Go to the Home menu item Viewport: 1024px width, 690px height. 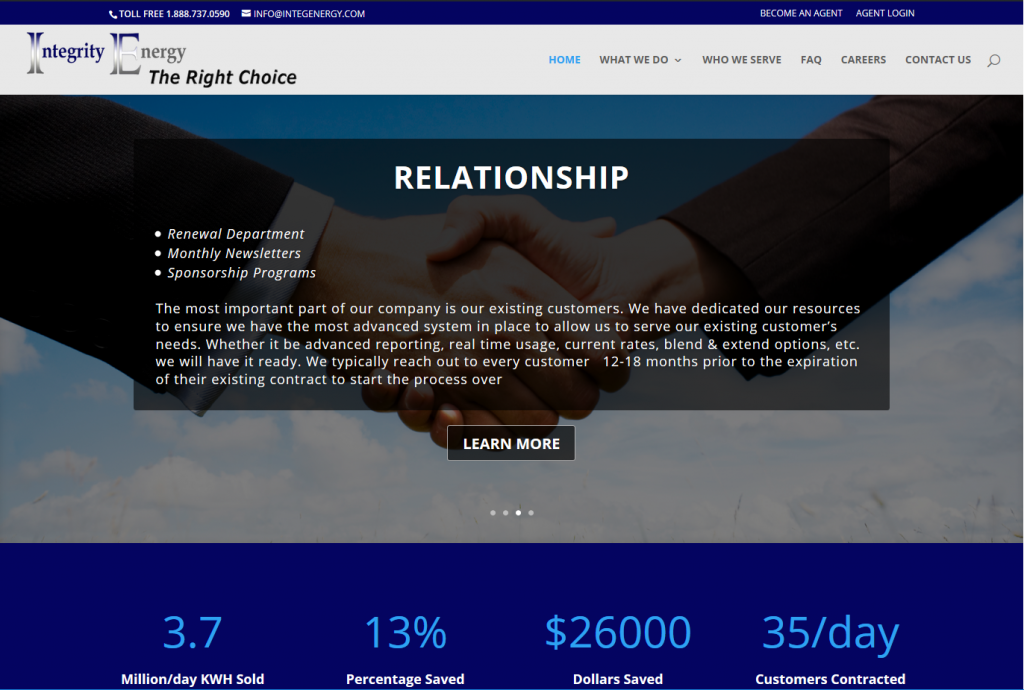[564, 59]
